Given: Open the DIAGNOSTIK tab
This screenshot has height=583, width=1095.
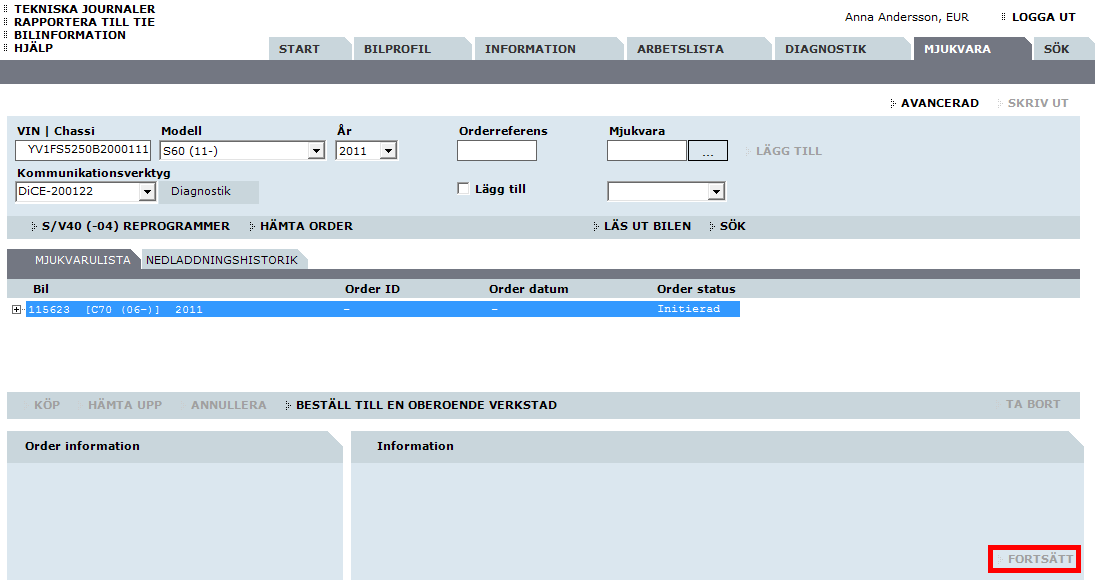Looking at the screenshot, I should pos(842,49).
